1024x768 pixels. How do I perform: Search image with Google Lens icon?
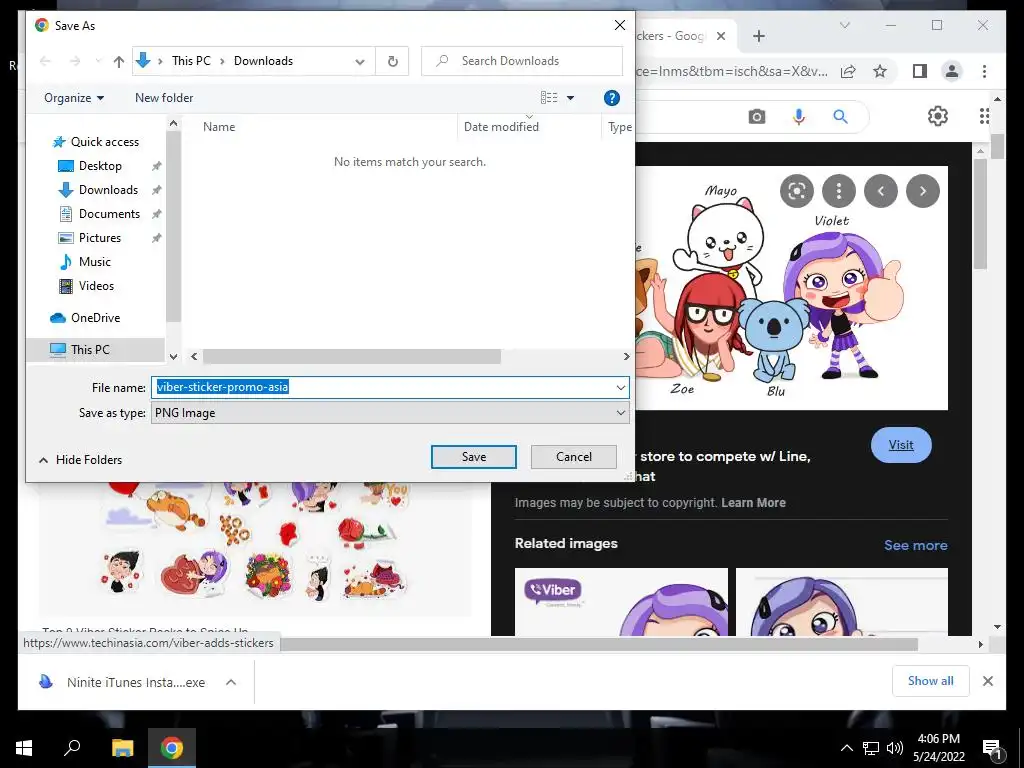(796, 191)
